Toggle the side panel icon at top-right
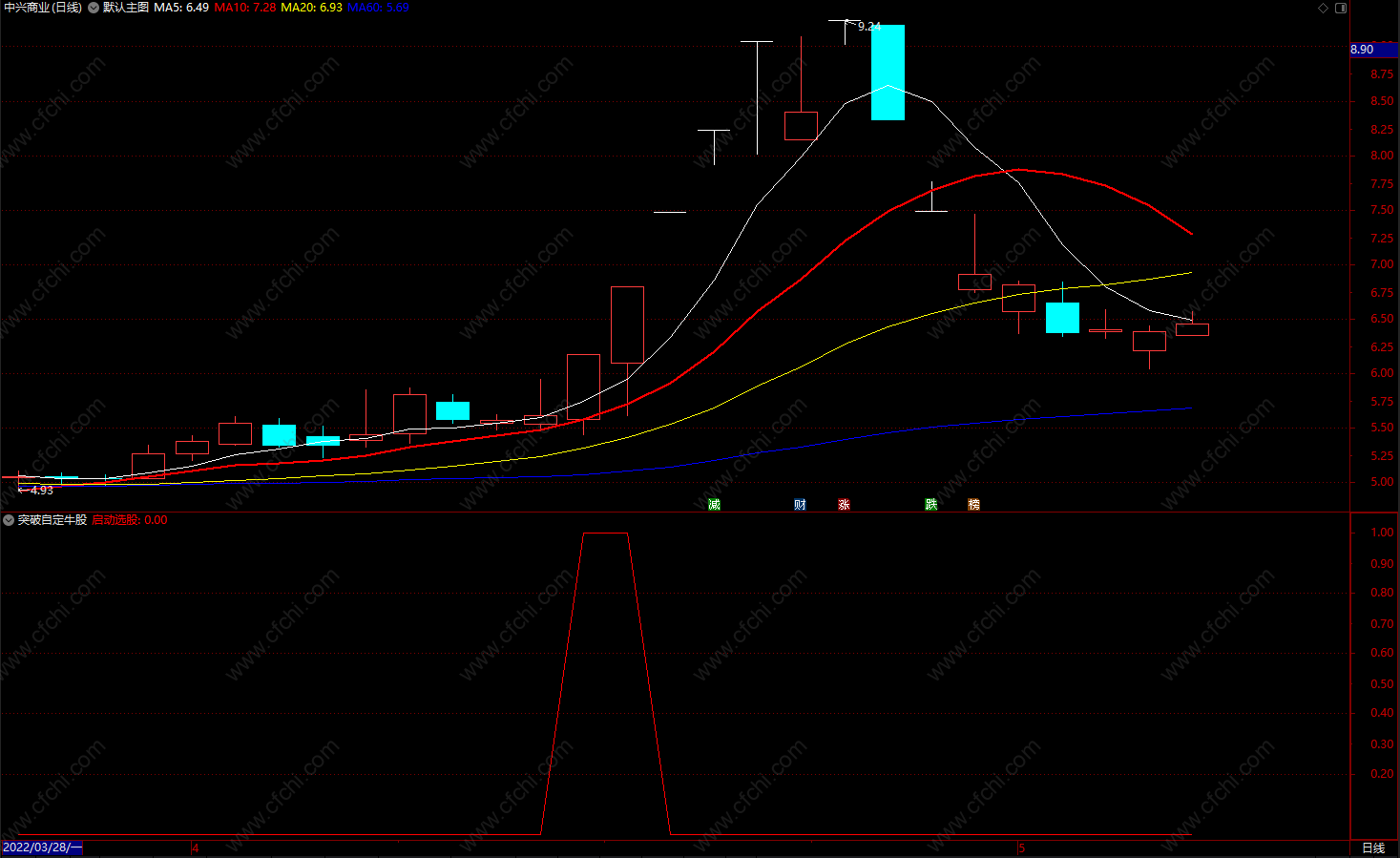This screenshot has height=858, width=1400. 1341,8
